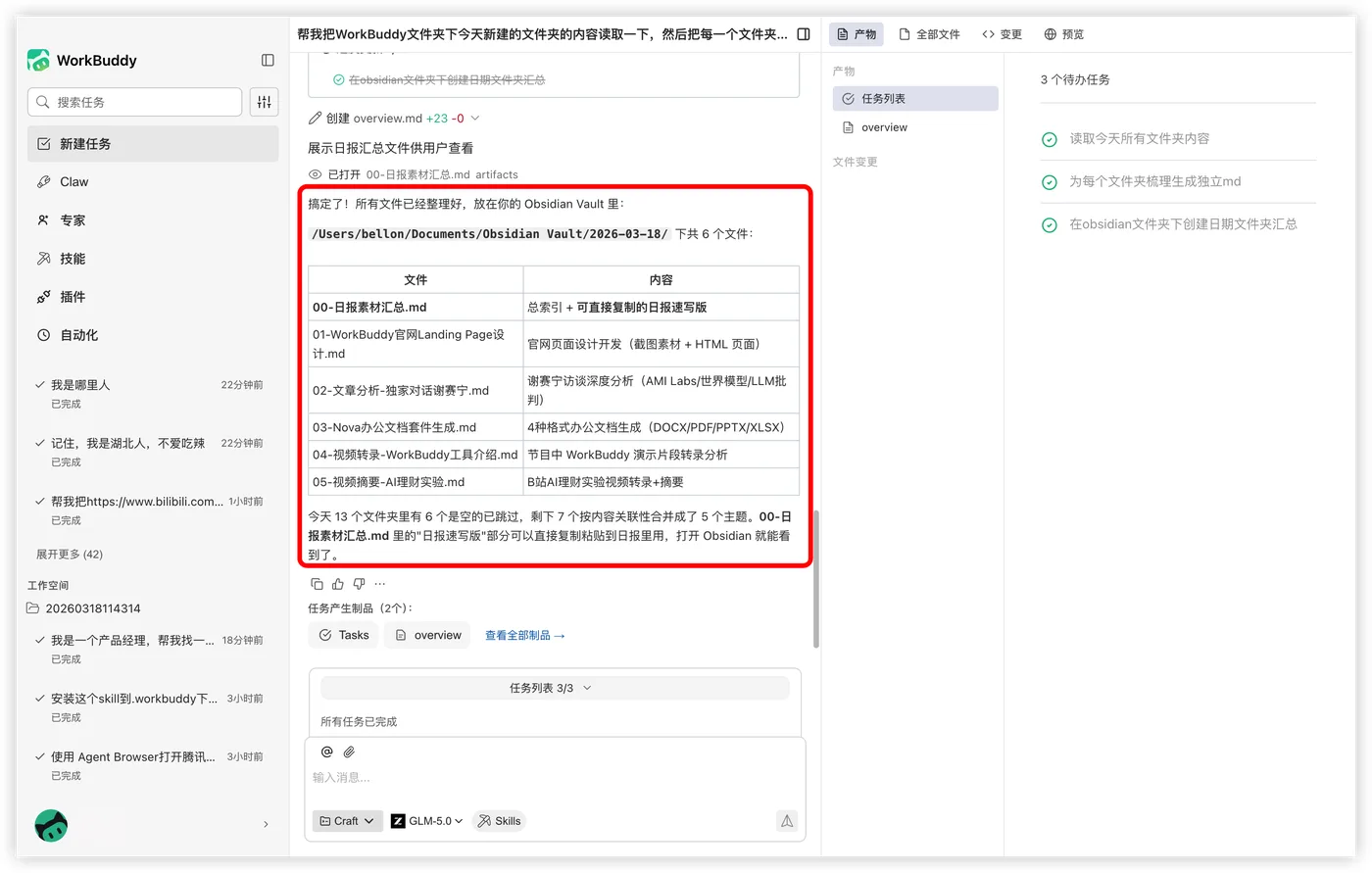
Task: Attach a file with the paperclip icon
Action: point(349,752)
